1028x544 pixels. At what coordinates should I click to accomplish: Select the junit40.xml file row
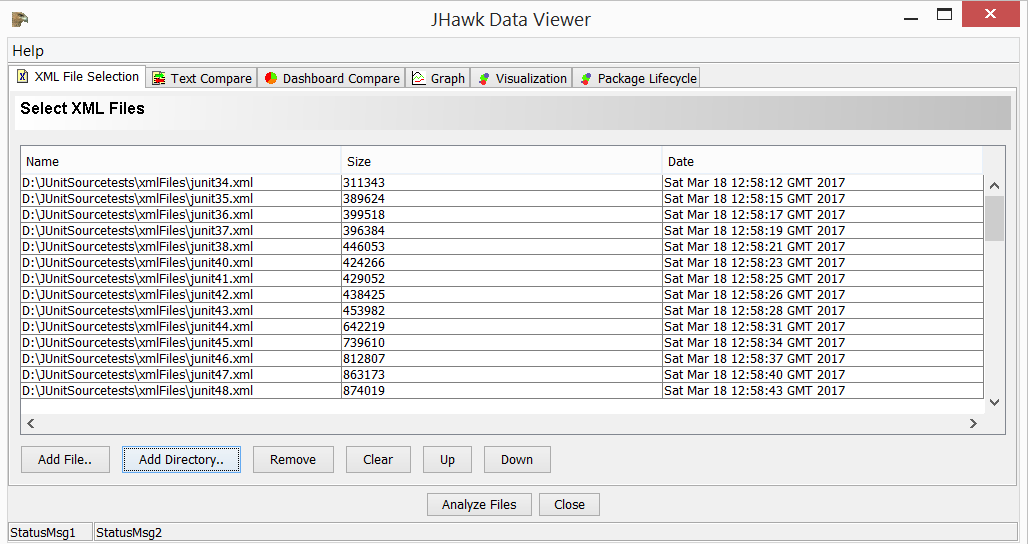point(502,263)
